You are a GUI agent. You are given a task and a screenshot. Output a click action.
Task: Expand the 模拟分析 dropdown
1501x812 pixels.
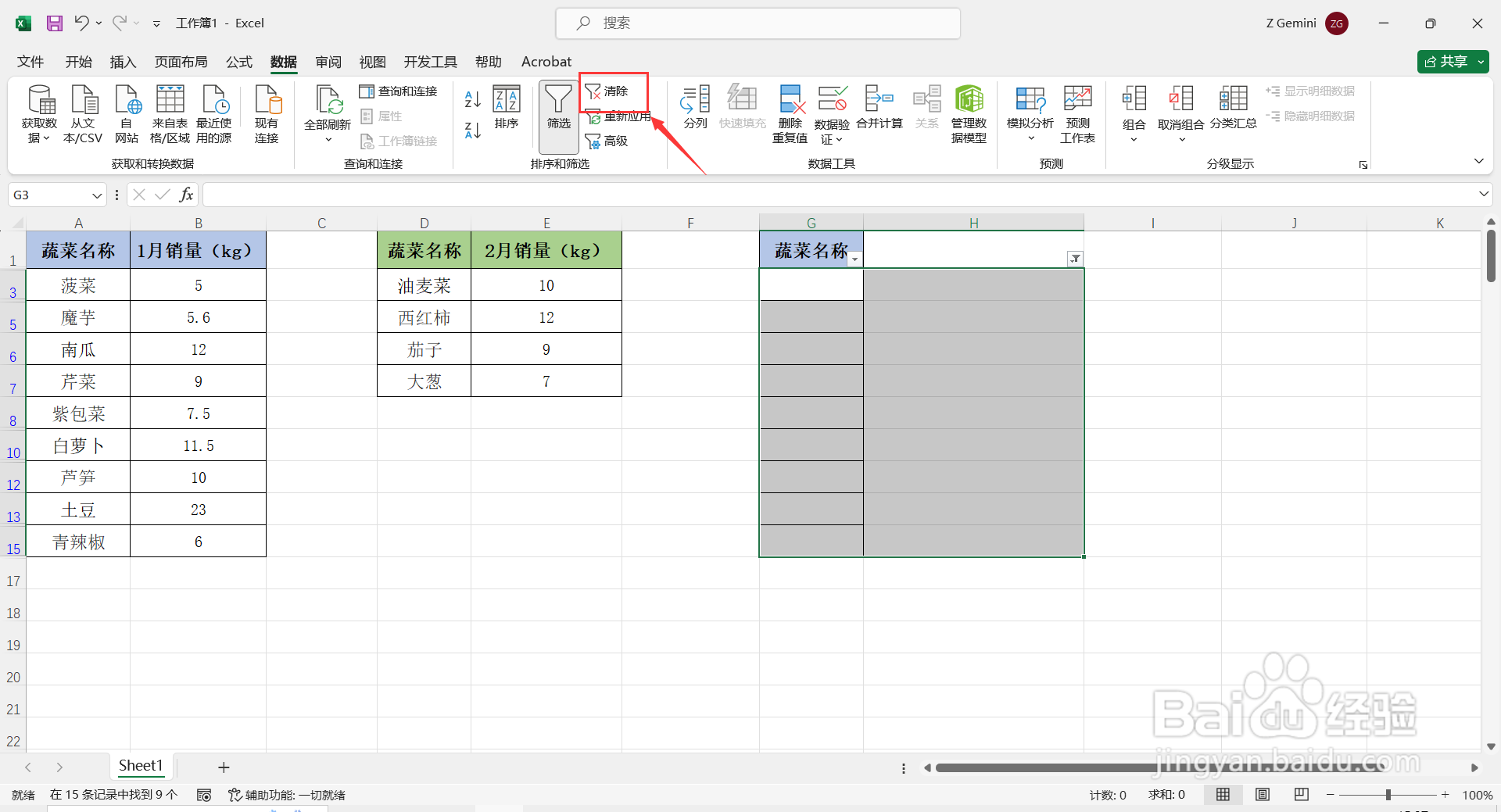[x=1030, y=136]
